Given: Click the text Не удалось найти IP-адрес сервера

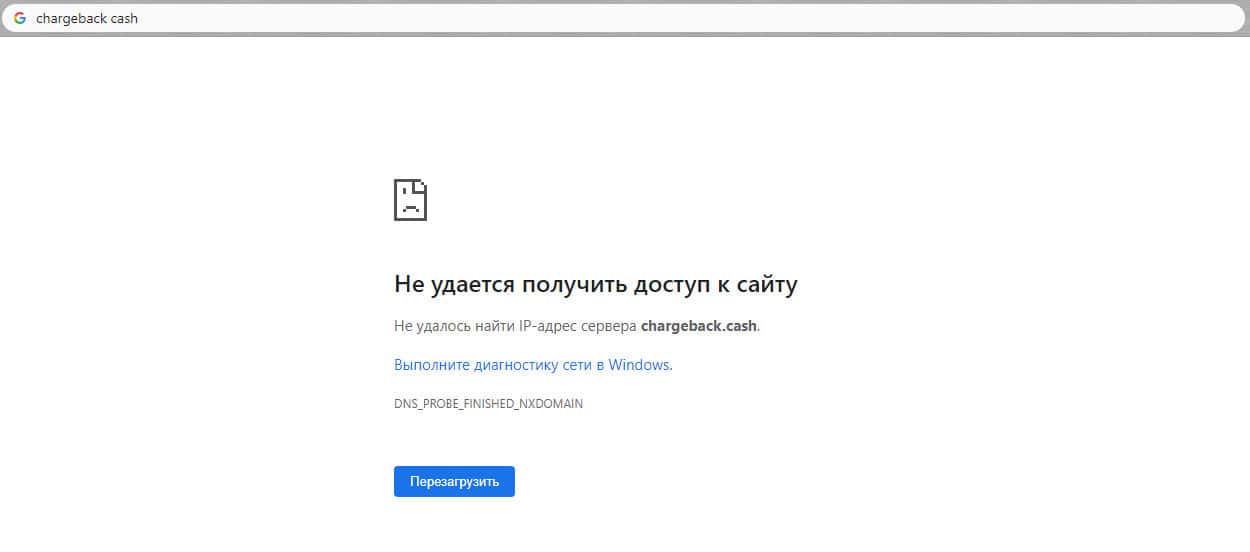Looking at the screenshot, I should (x=515, y=326).
